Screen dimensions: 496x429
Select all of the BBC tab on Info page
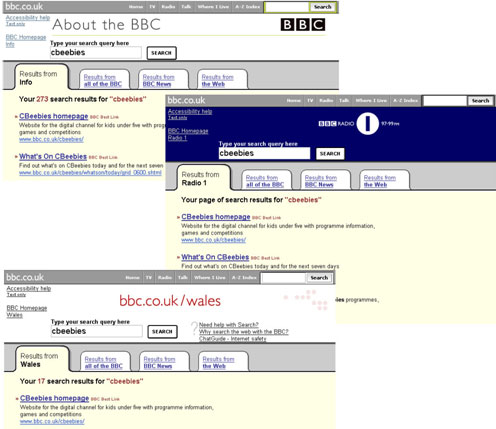104,80
